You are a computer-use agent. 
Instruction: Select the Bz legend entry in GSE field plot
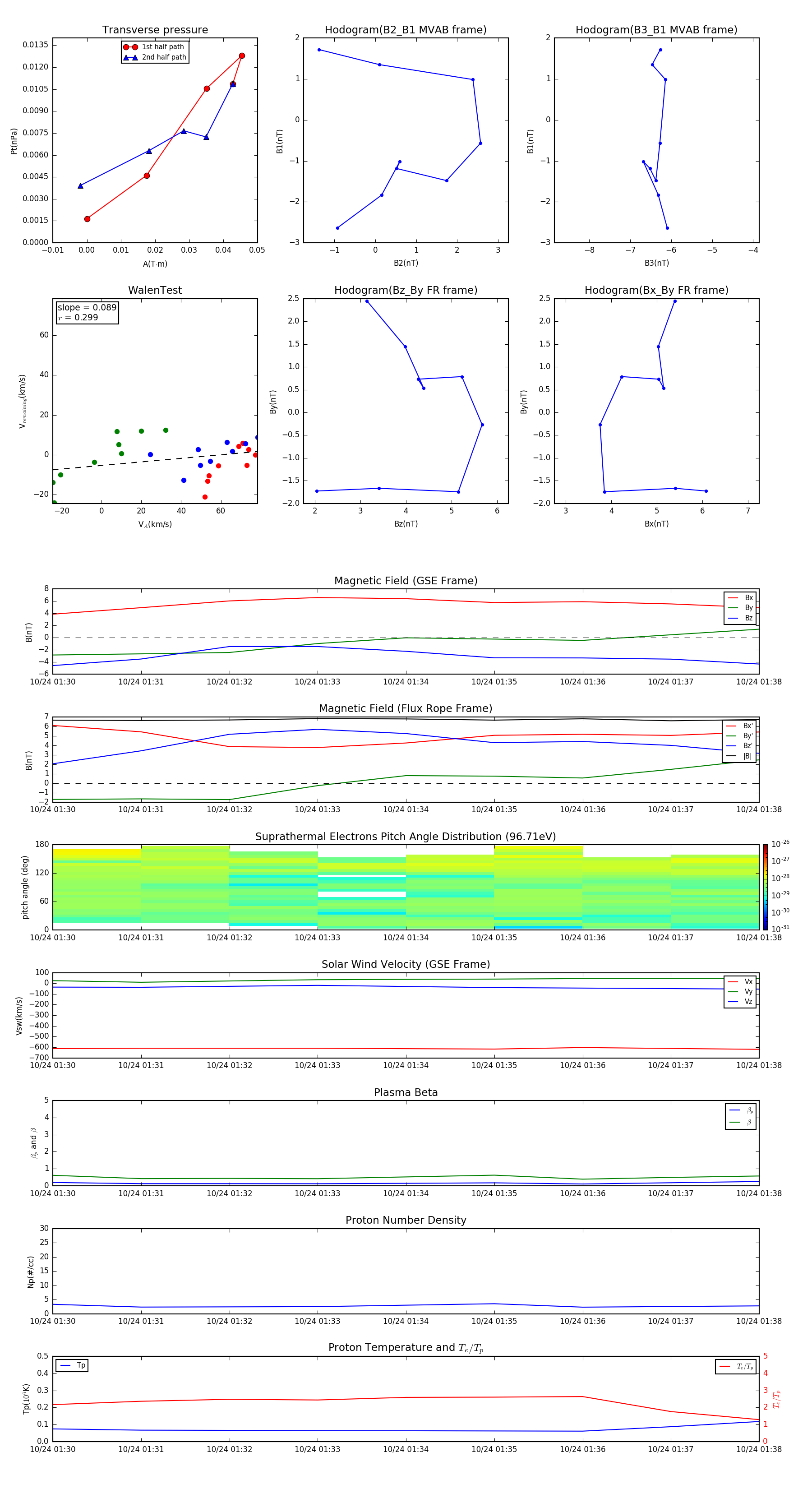pos(740,618)
